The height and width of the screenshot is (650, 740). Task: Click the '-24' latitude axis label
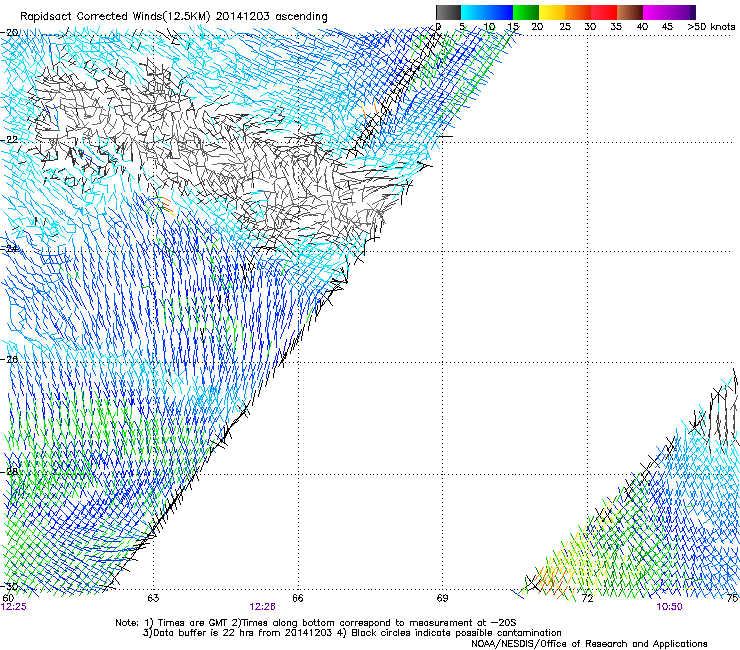tap(9, 249)
